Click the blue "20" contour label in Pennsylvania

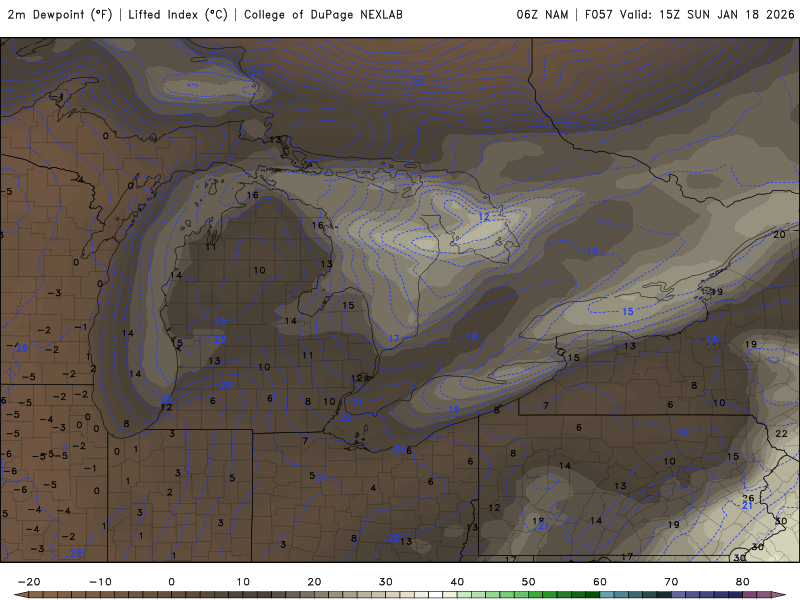click(x=682, y=432)
